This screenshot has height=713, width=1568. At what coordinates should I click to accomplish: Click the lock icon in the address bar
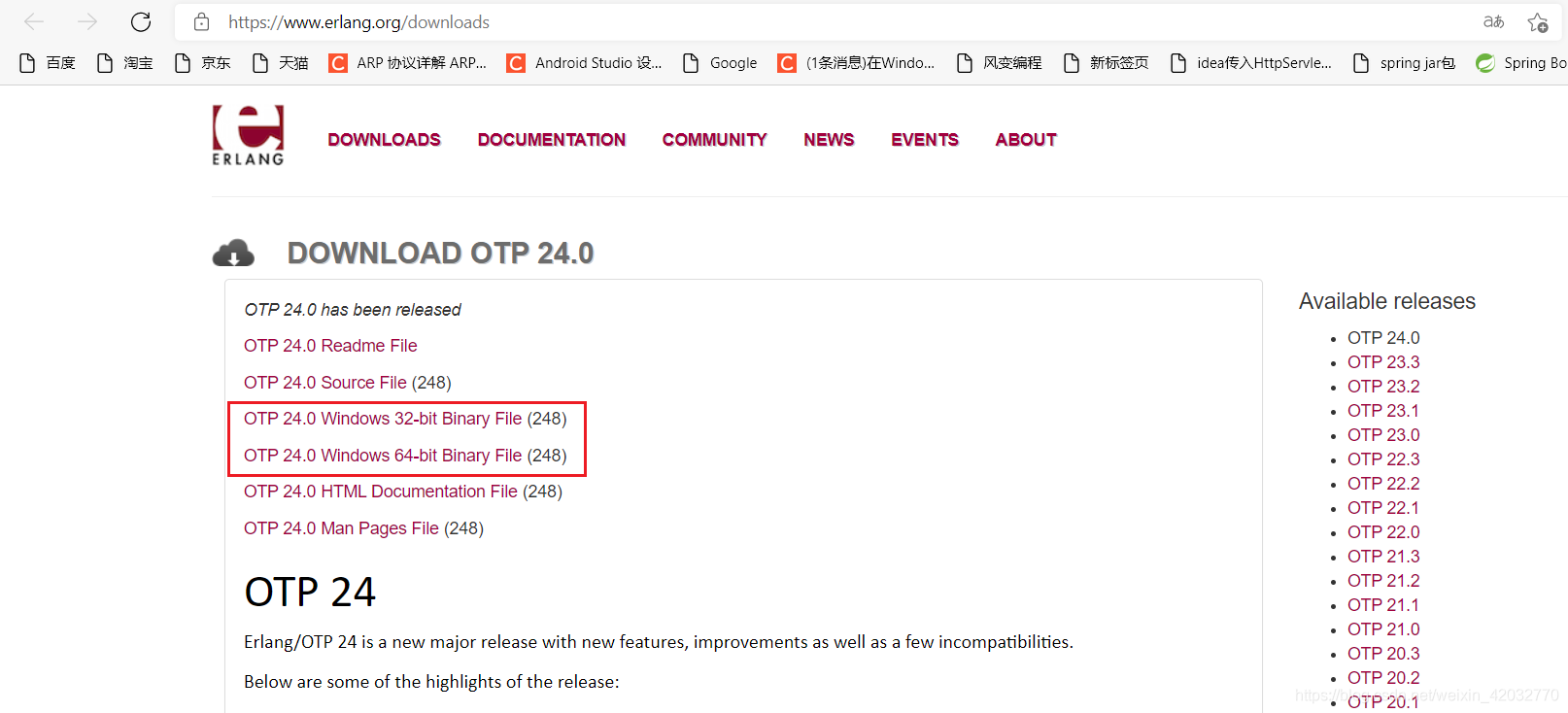click(202, 21)
